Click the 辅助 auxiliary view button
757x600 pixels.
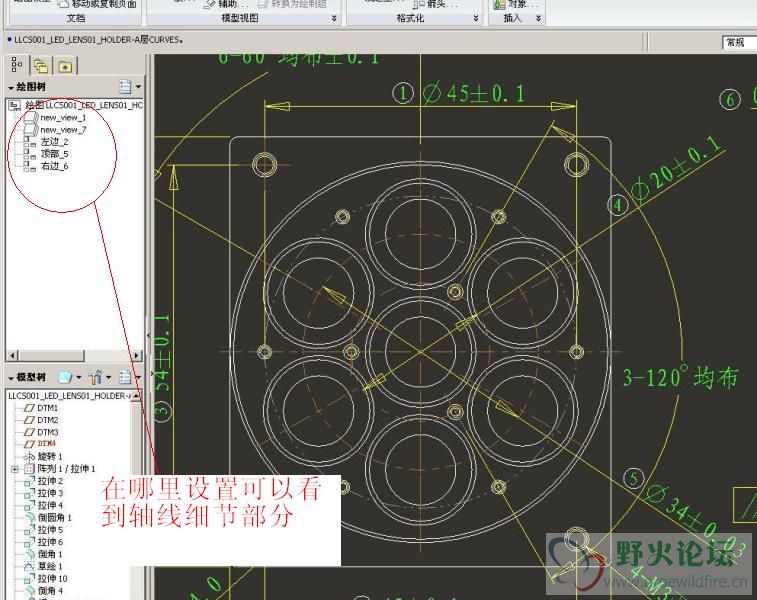(225, 4)
